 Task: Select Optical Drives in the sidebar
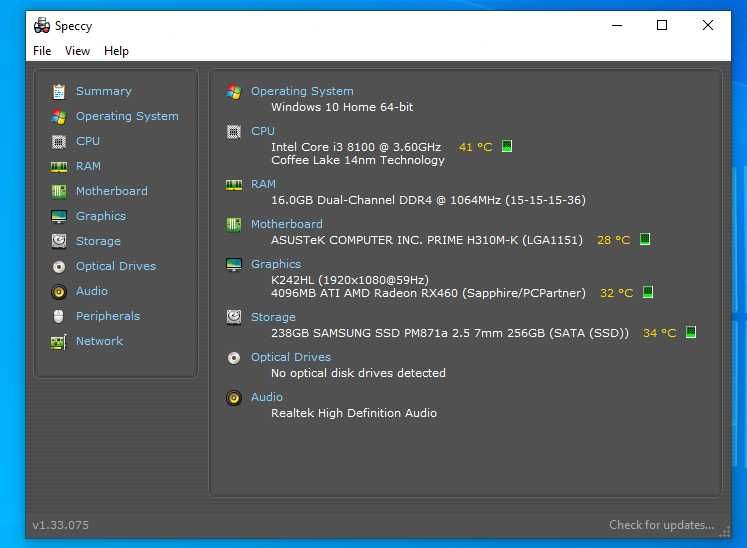click(116, 266)
